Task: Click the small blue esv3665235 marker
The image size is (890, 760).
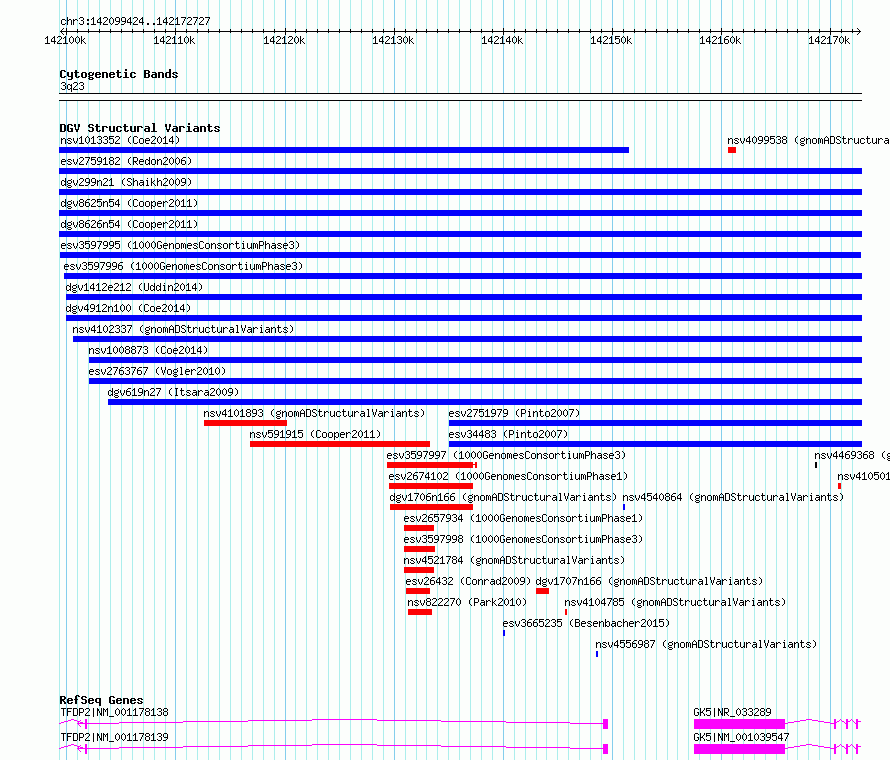Action: pos(503,633)
